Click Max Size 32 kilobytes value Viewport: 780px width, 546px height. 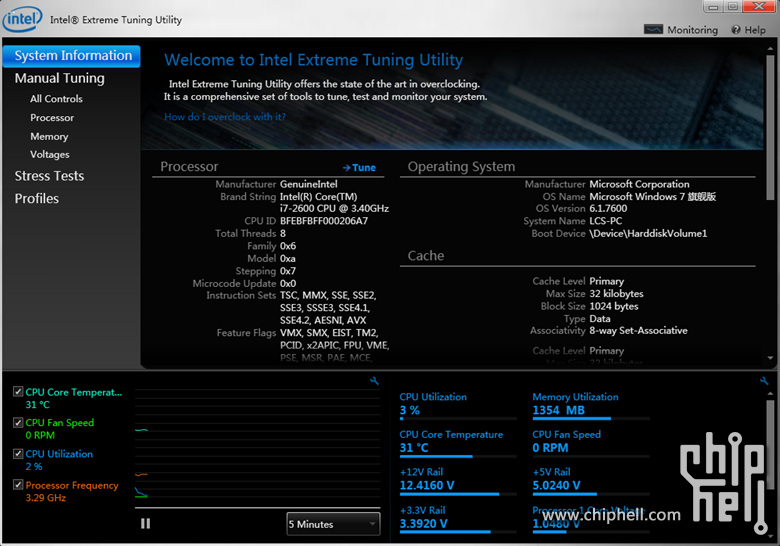tap(616, 293)
